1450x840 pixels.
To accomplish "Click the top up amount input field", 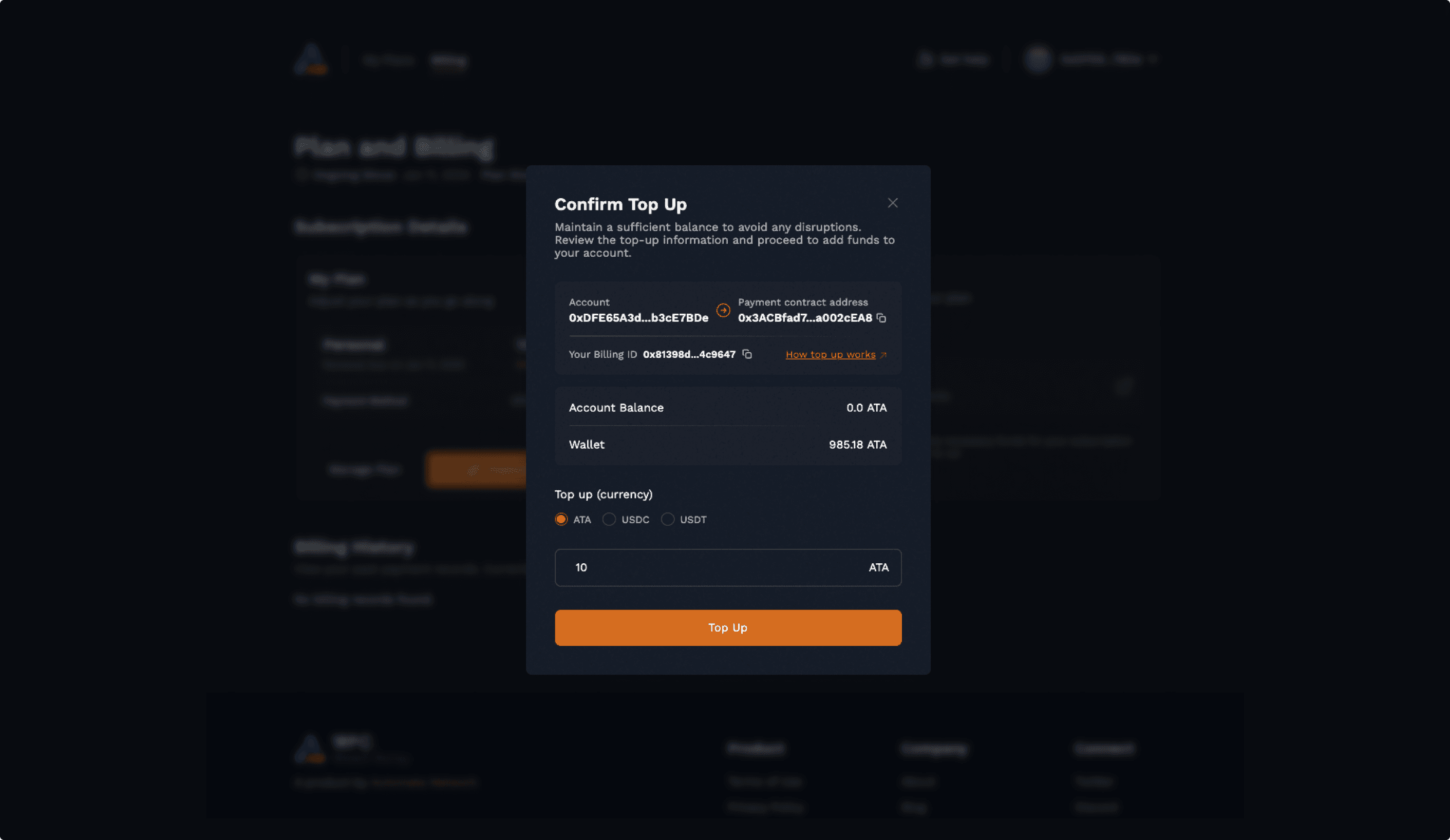I will point(713,568).
